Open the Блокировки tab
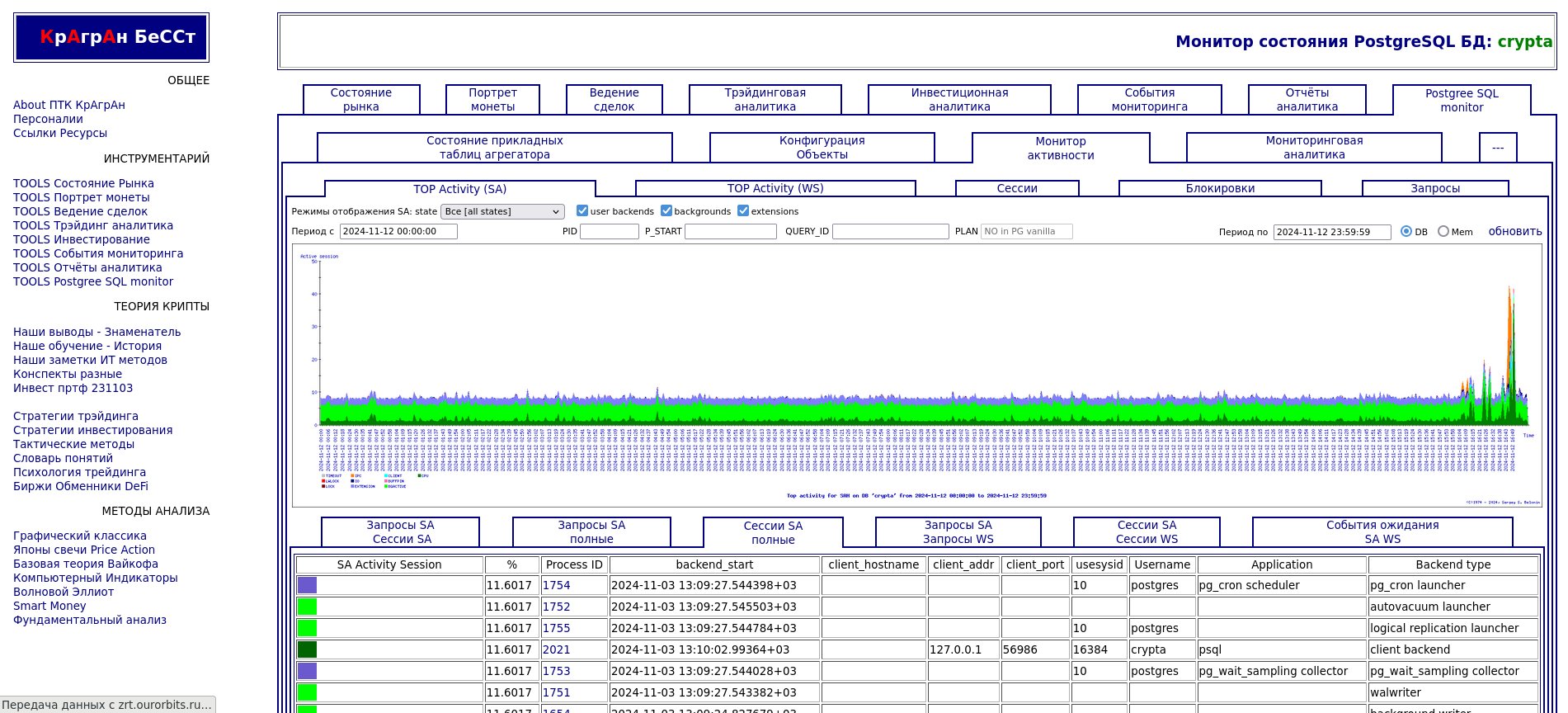This screenshot has height=713, width=1568. tap(1220, 188)
